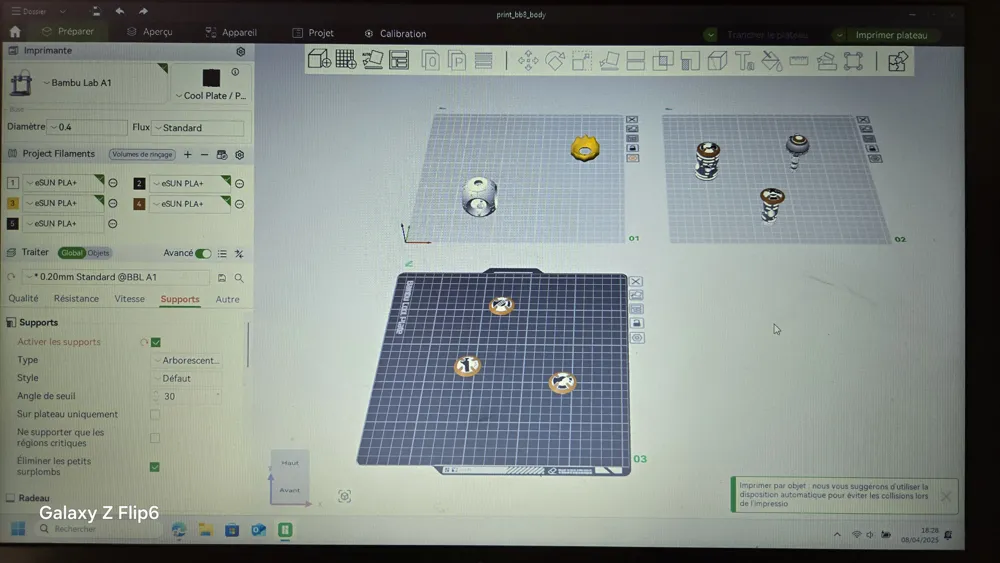
Task: Click the Arrange all objects icon
Action: (399, 60)
